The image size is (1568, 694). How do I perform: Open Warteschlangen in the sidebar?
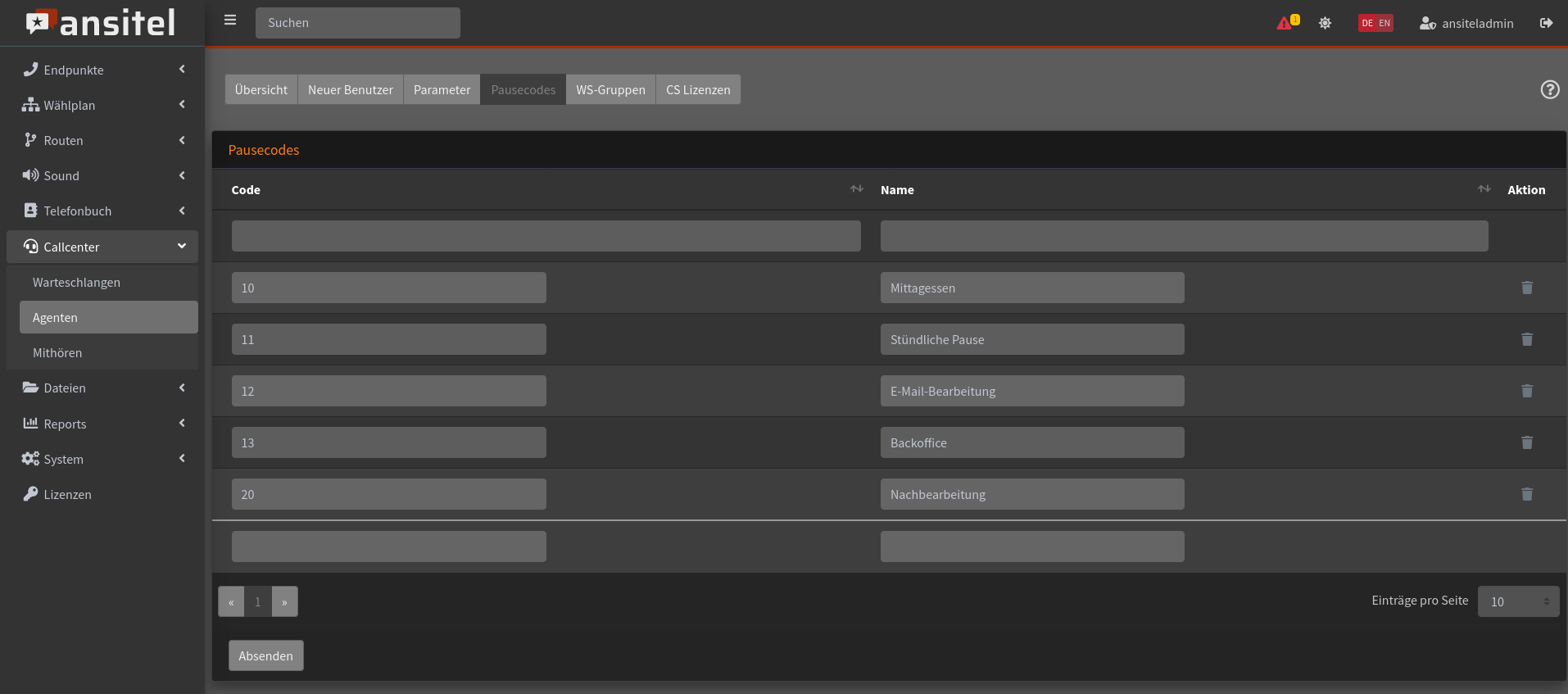pos(76,282)
